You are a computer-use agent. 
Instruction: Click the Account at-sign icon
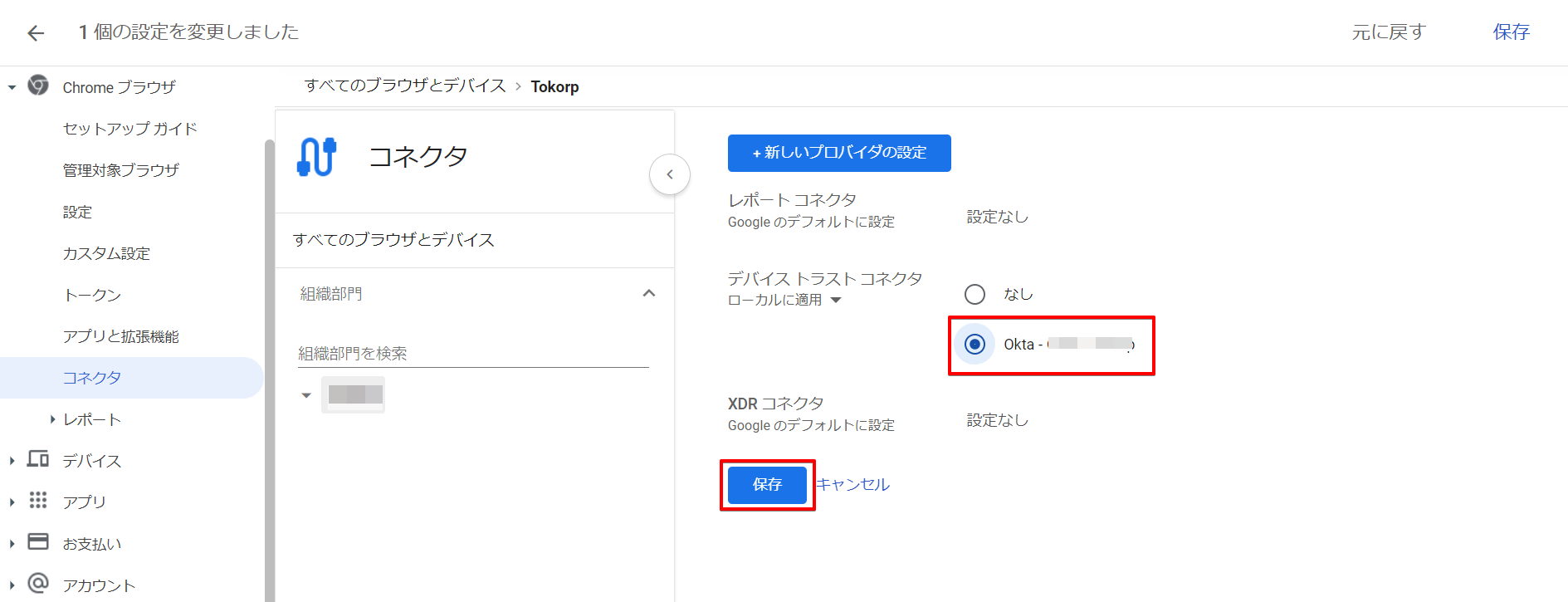(x=38, y=584)
